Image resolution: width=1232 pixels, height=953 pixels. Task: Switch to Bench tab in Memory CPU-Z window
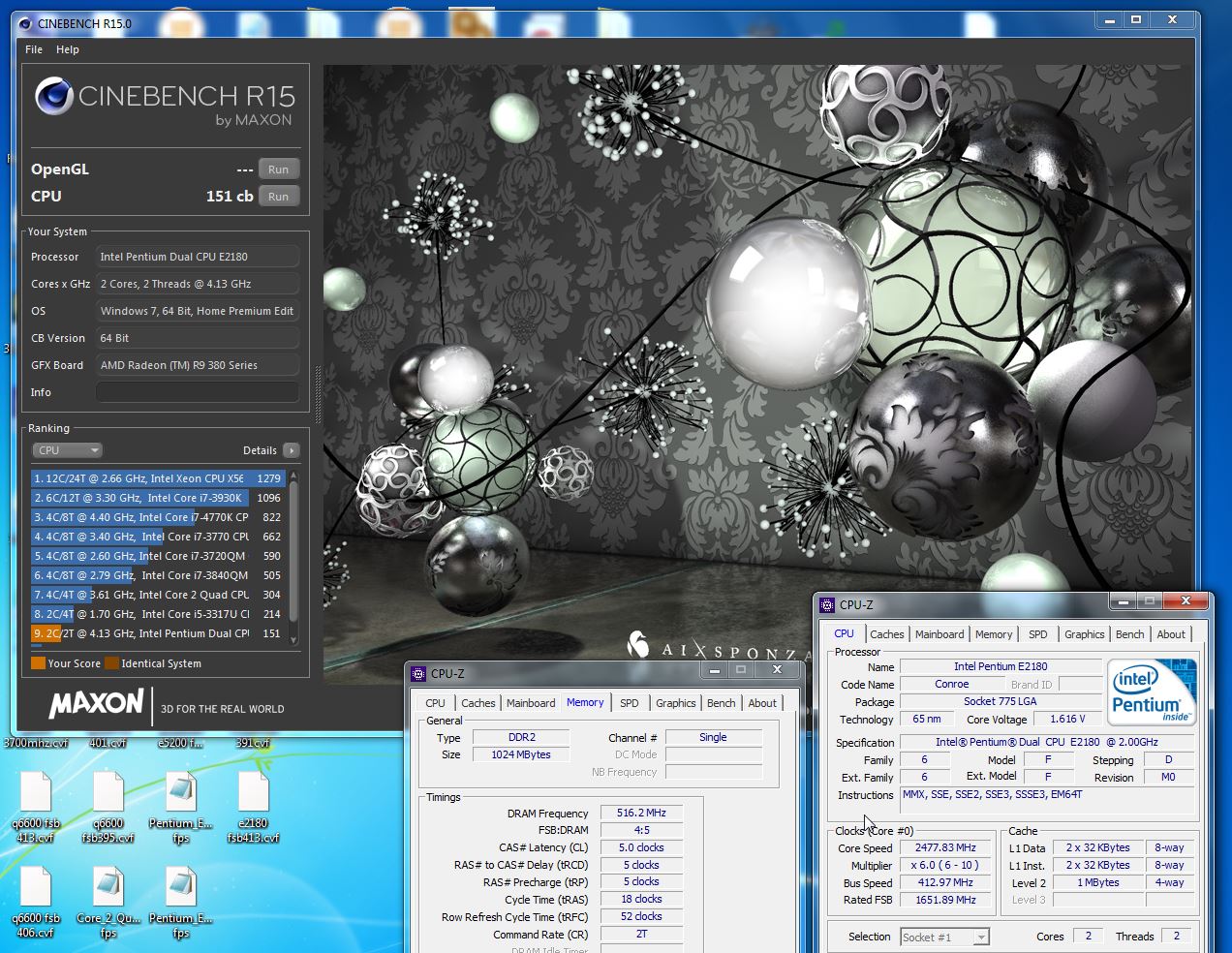coord(721,703)
